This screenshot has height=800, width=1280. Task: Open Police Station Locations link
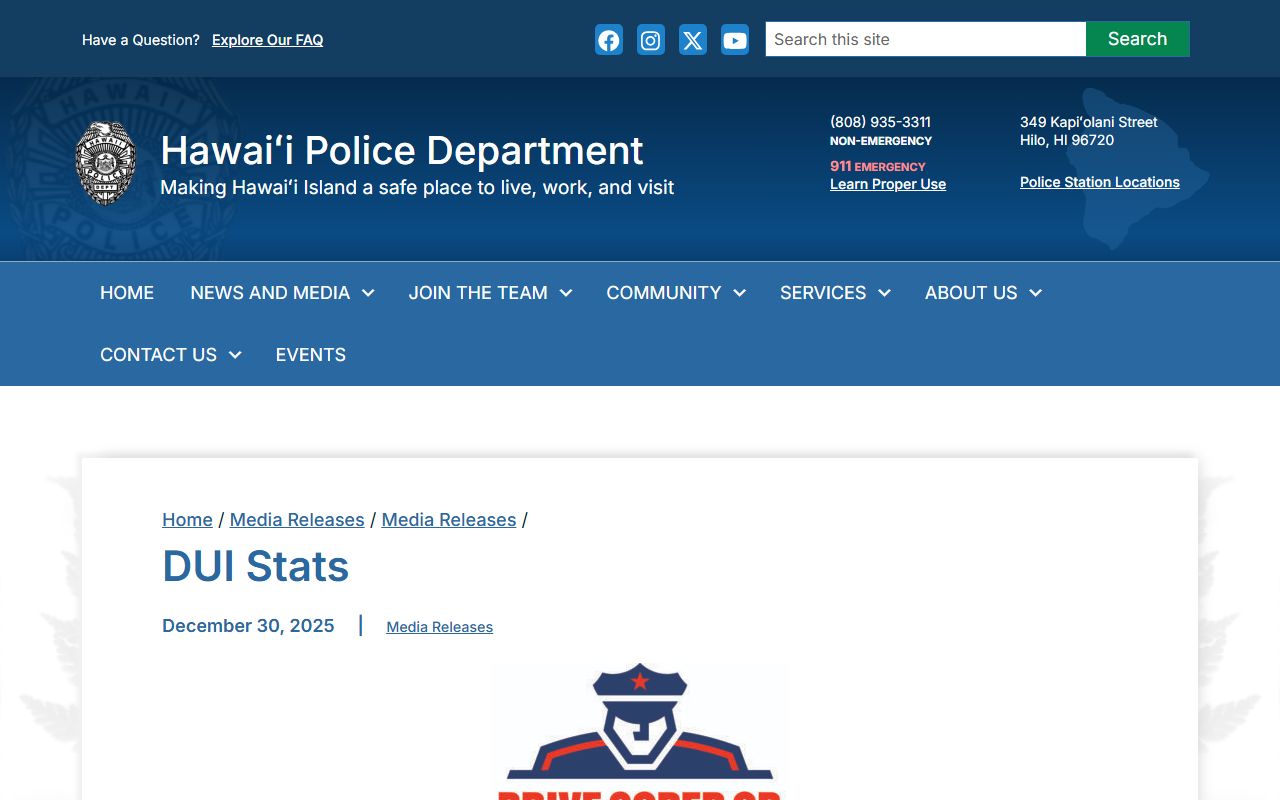[1100, 182]
